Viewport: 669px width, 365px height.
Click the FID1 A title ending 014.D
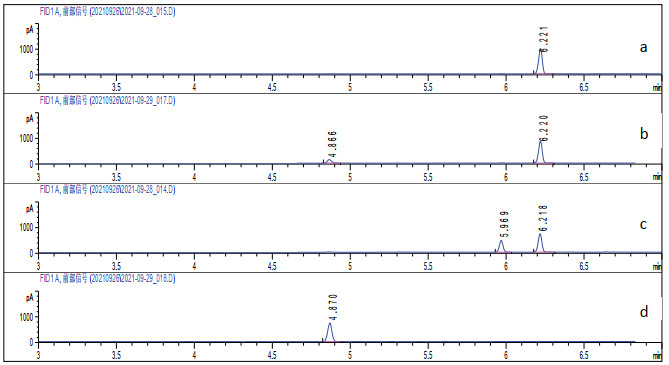tap(107, 190)
